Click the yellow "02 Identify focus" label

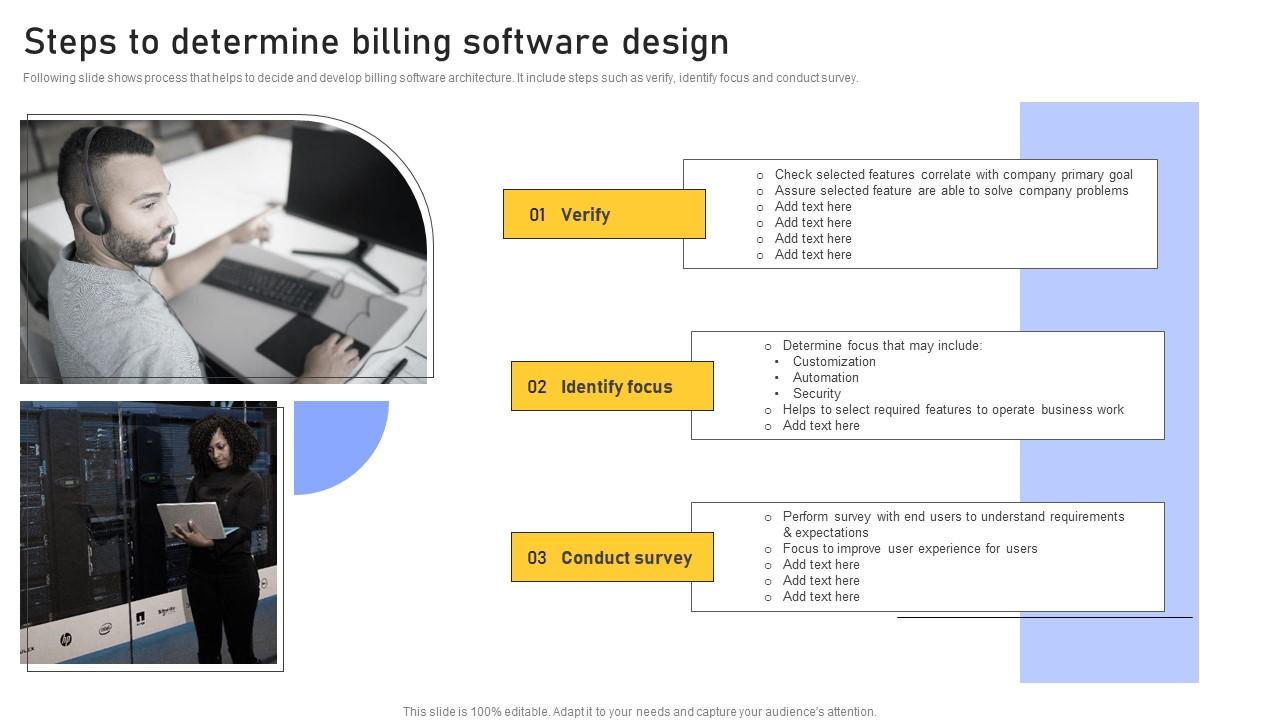pos(611,387)
